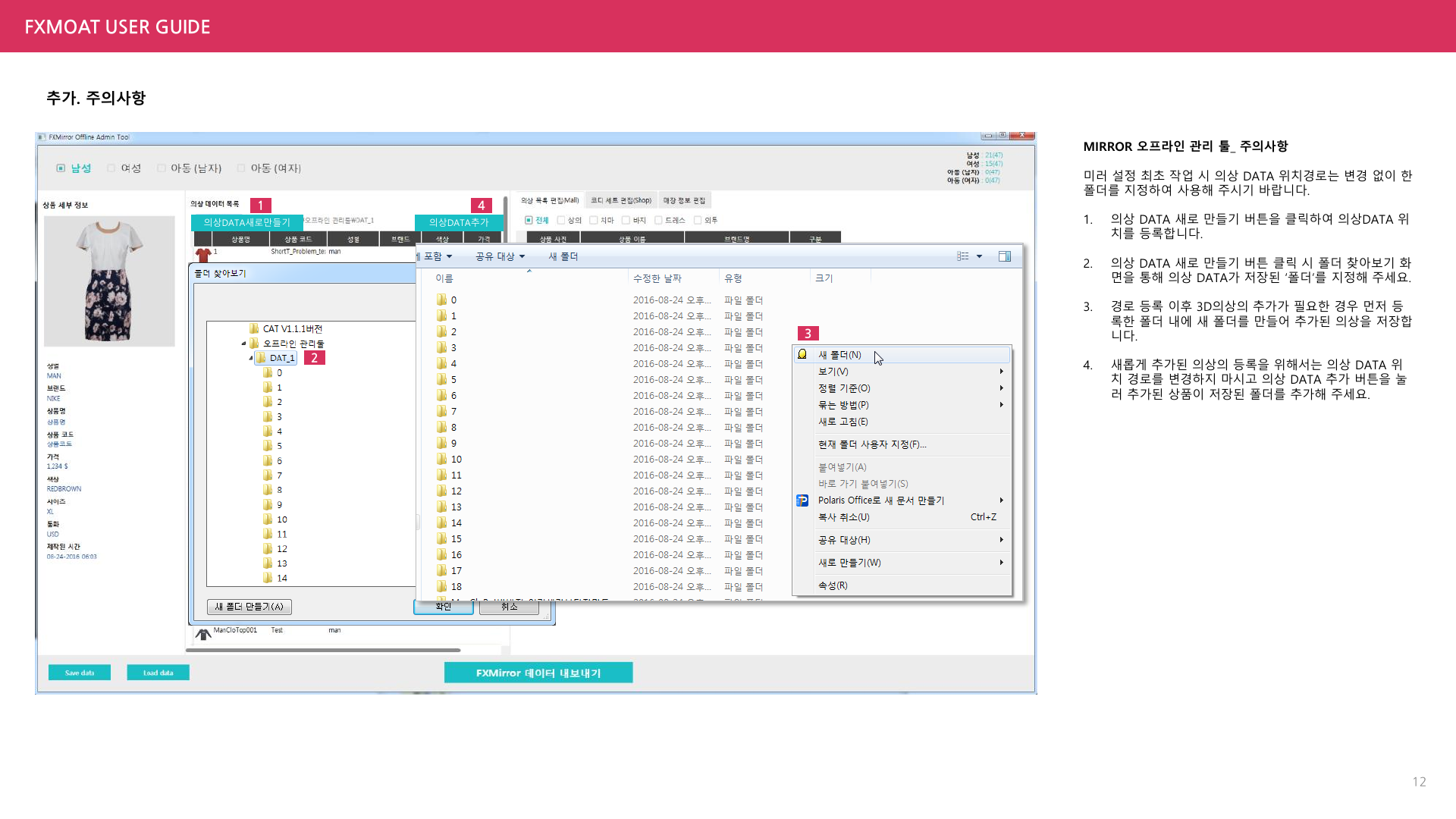Click the red T-shirt icon in garment row 1

(x=203, y=254)
